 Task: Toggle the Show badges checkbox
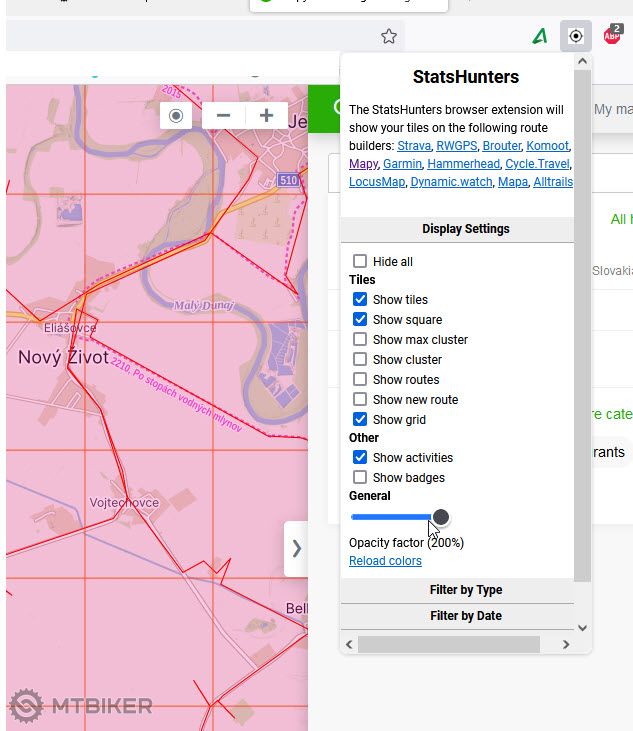(x=360, y=477)
